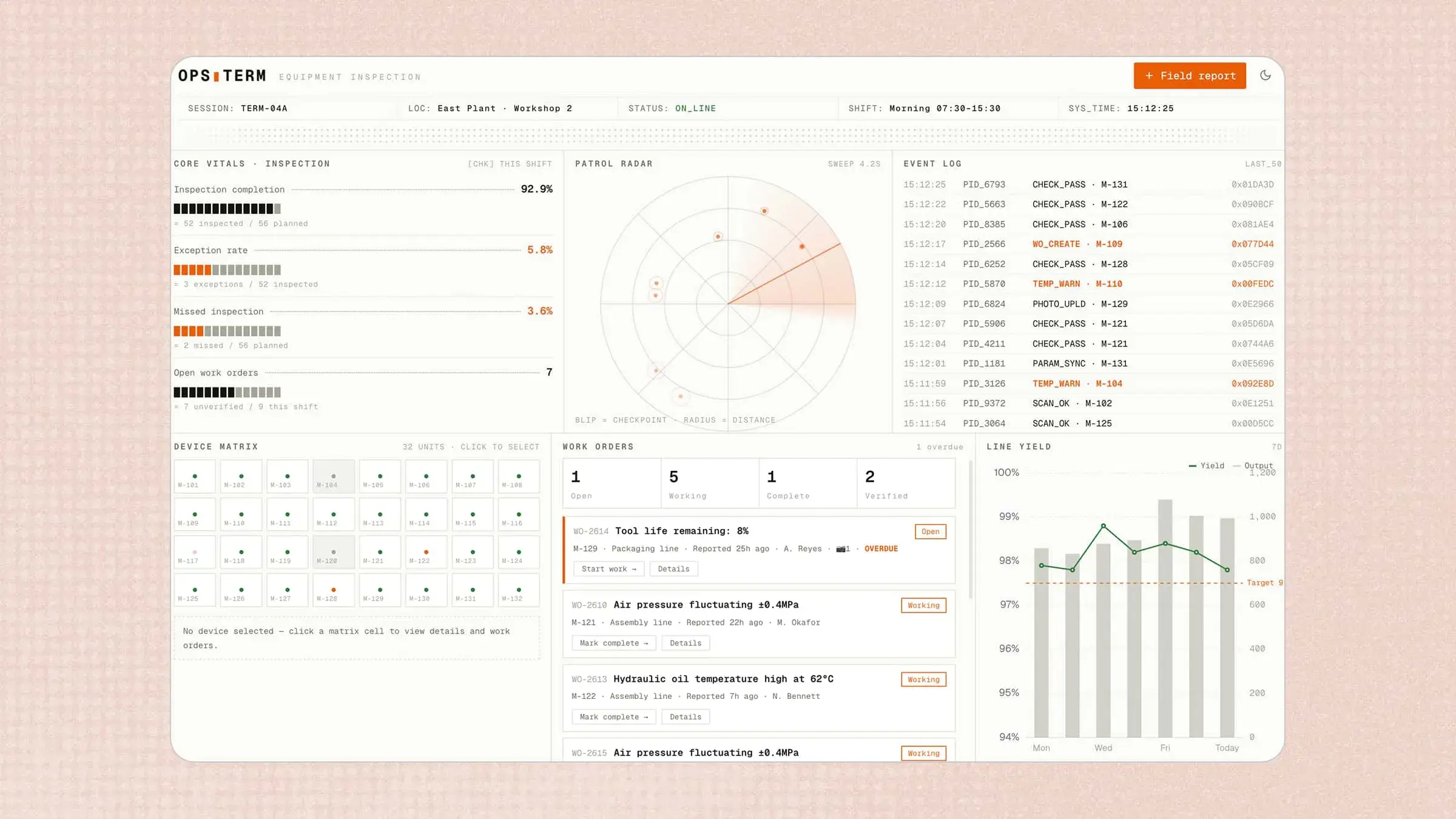Click the OVERDUE label on WO-2614

point(881,549)
